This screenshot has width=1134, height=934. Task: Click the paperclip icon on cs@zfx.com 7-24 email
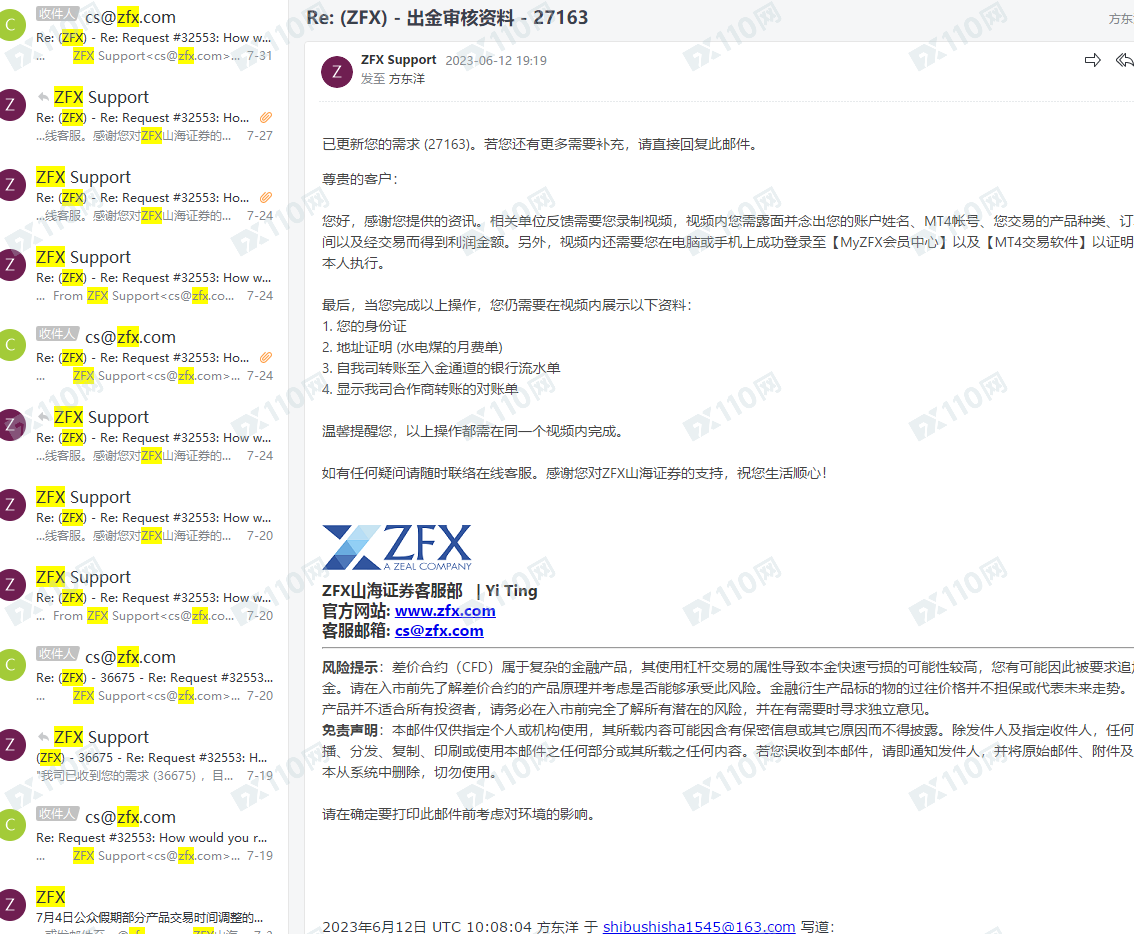(265, 358)
